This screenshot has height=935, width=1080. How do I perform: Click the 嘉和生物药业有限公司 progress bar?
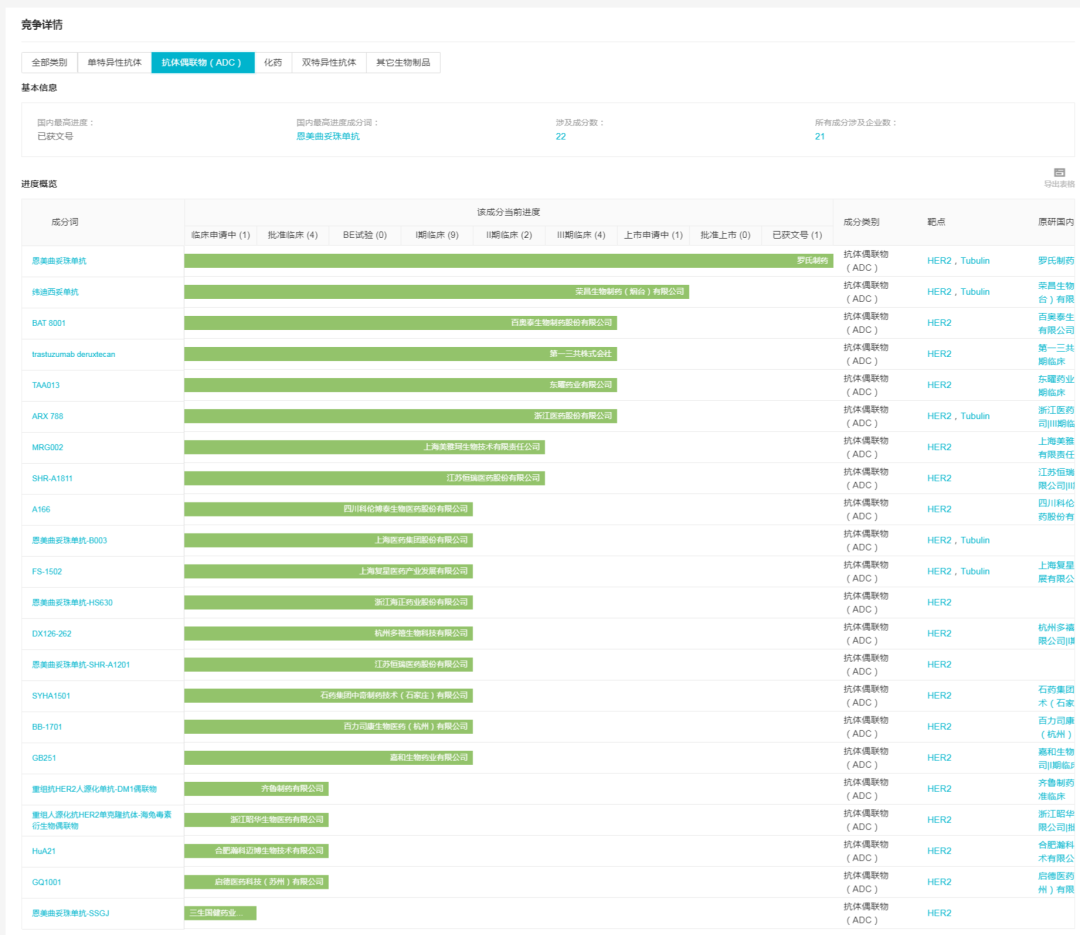click(329, 757)
